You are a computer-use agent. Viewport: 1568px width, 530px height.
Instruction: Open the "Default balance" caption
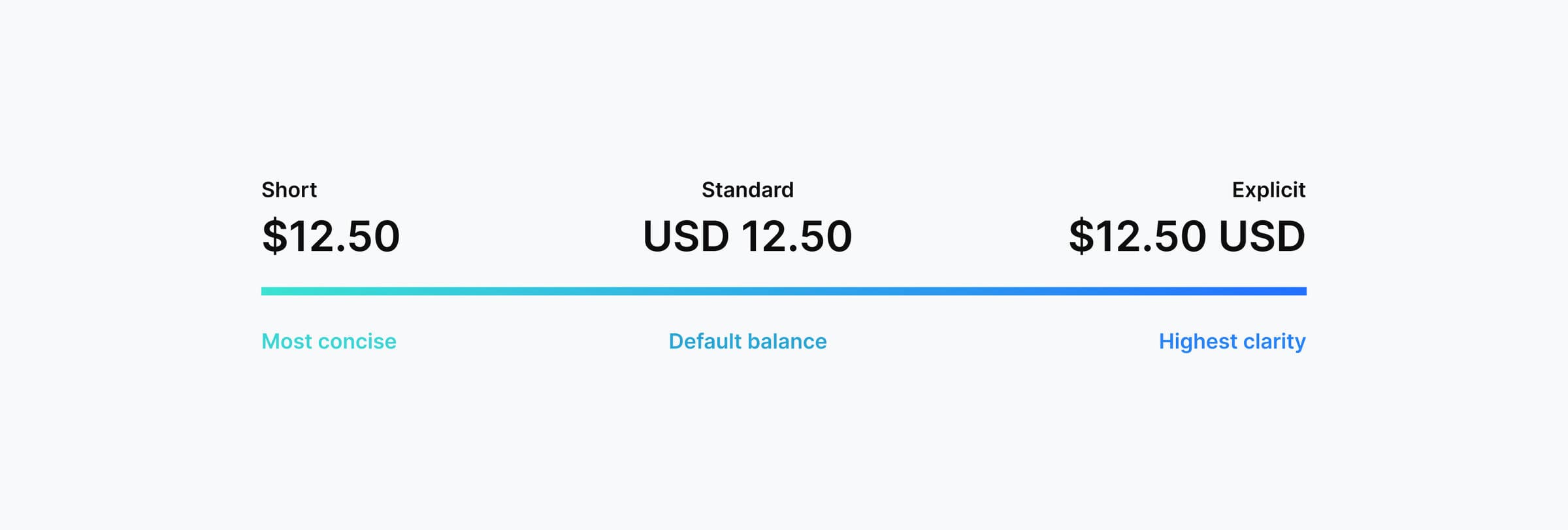pyautogui.click(x=747, y=341)
